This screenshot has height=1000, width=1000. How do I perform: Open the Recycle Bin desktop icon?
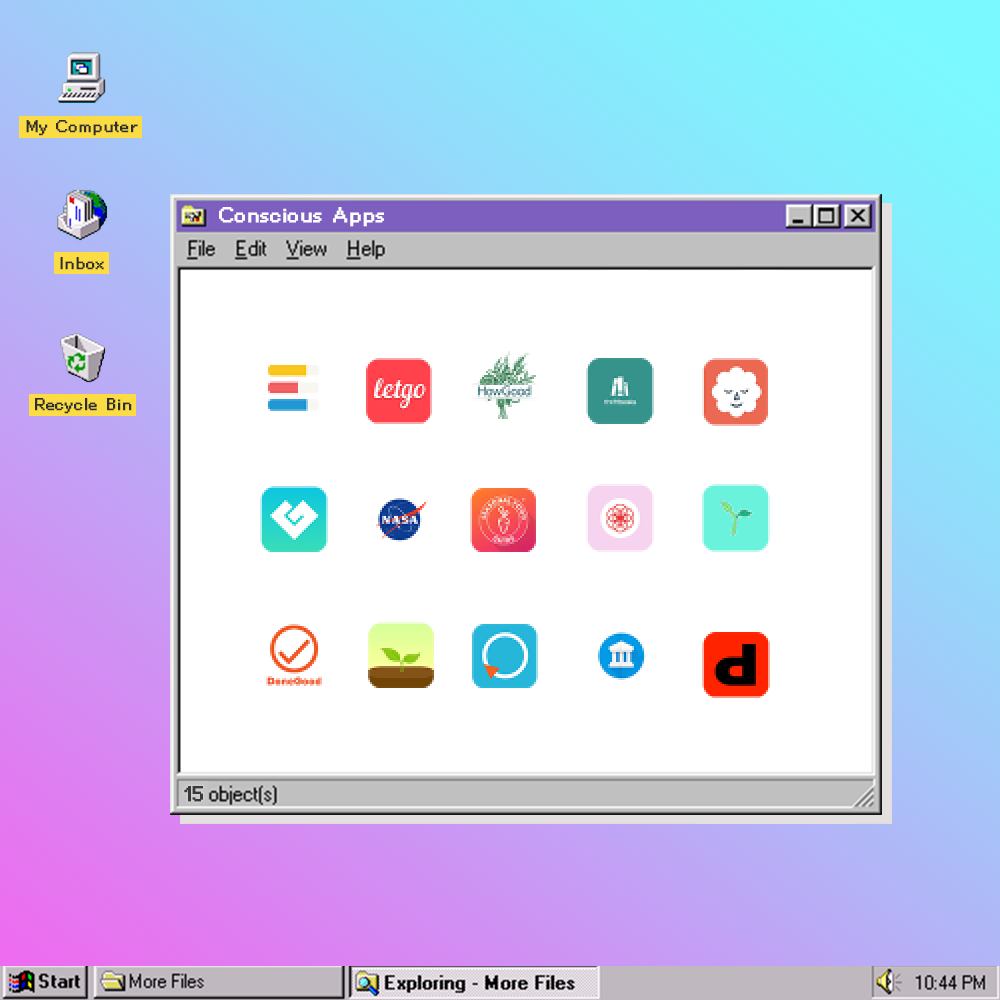[x=82, y=358]
